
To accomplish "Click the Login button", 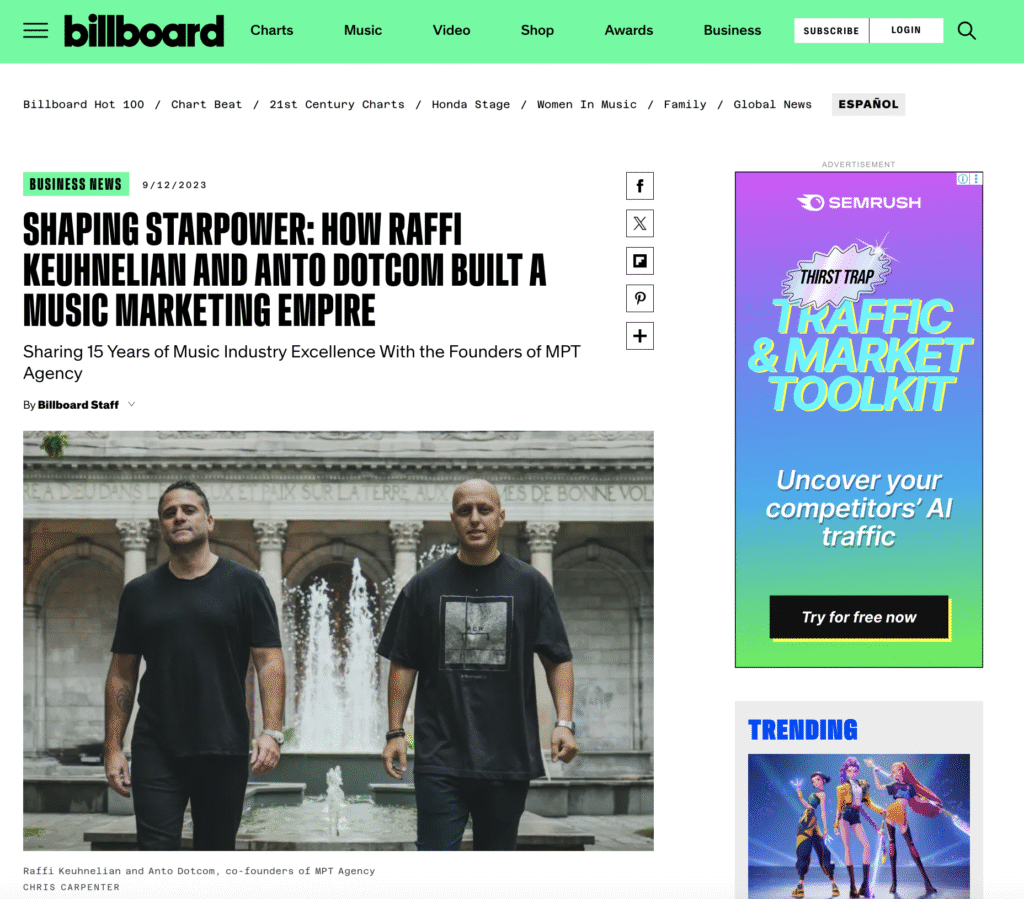I will 906,31.
